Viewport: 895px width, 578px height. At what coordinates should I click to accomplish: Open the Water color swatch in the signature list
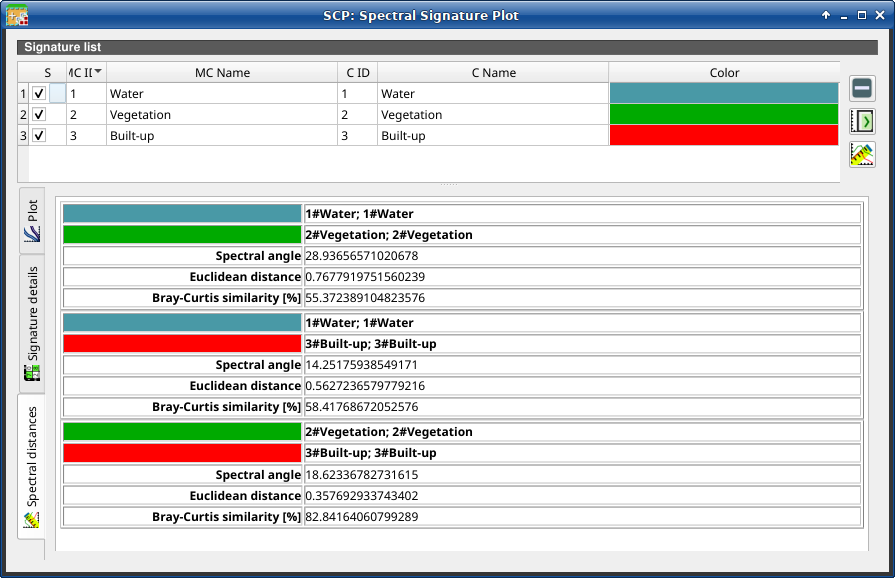(x=724, y=94)
